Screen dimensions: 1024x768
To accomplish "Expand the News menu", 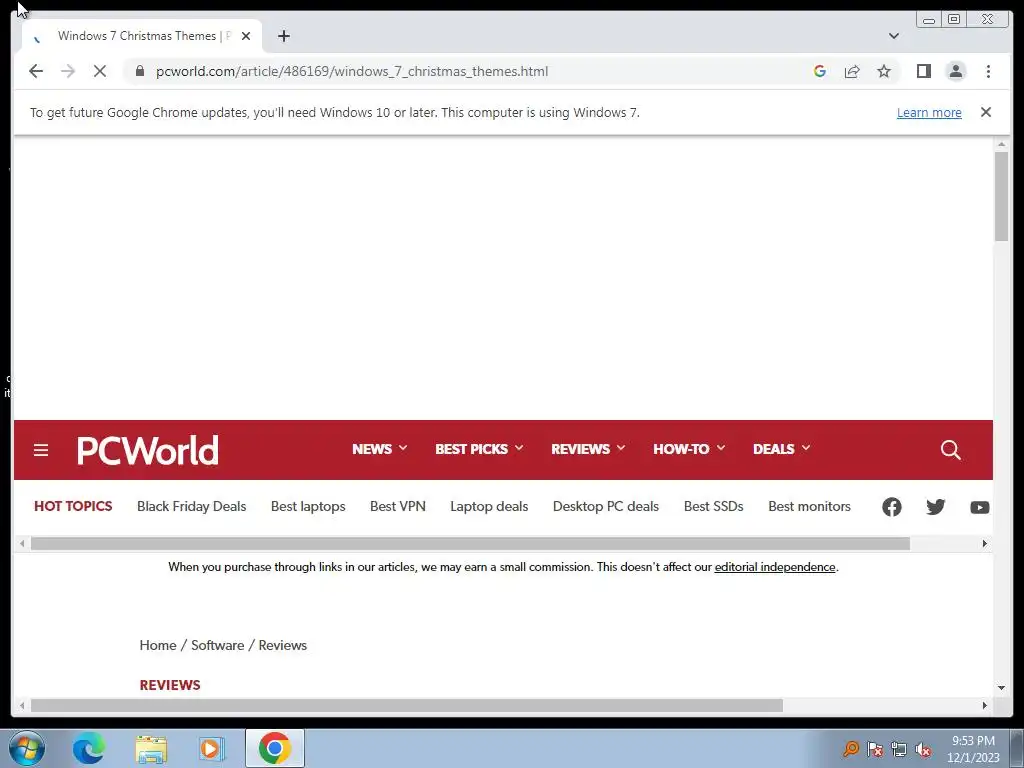I will (379, 449).
